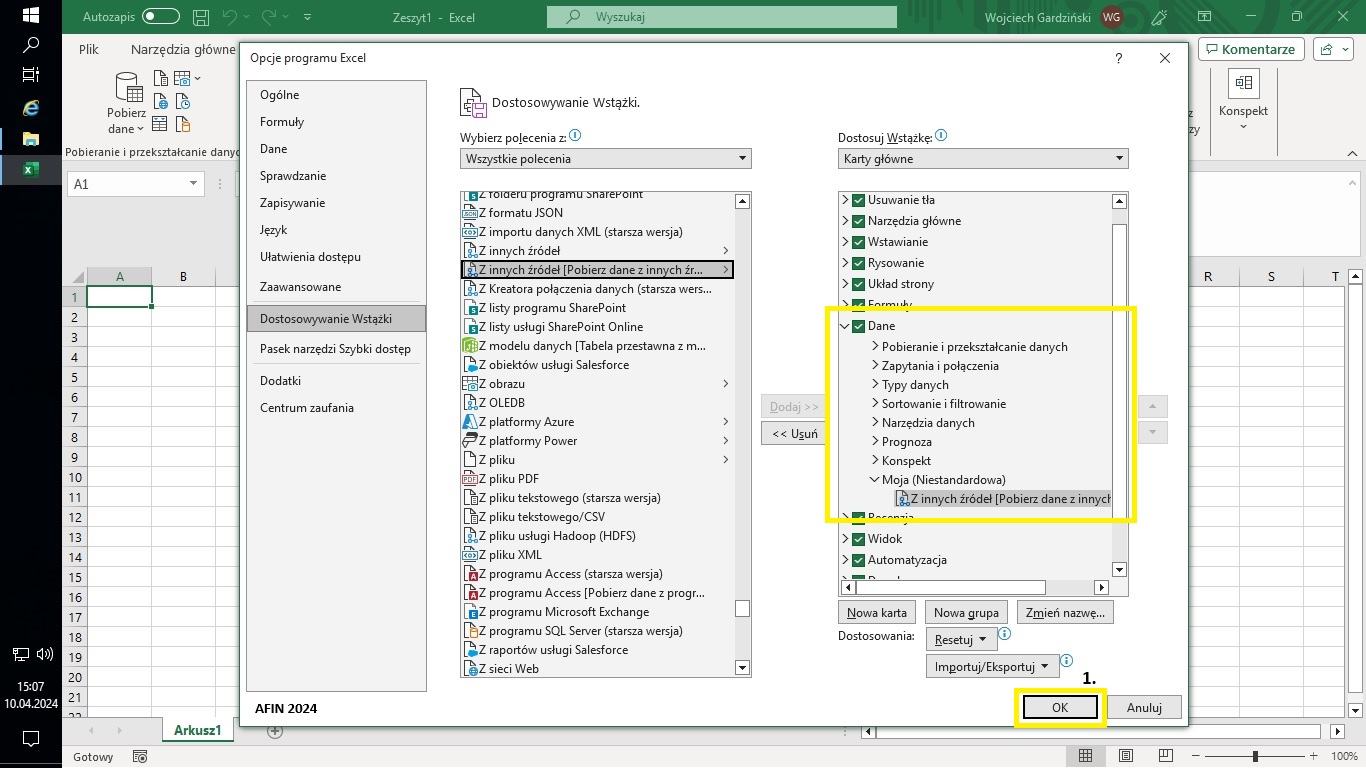Collapse the Dane tab node
The width and height of the screenshot is (1366, 768).
[x=845, y=326]
